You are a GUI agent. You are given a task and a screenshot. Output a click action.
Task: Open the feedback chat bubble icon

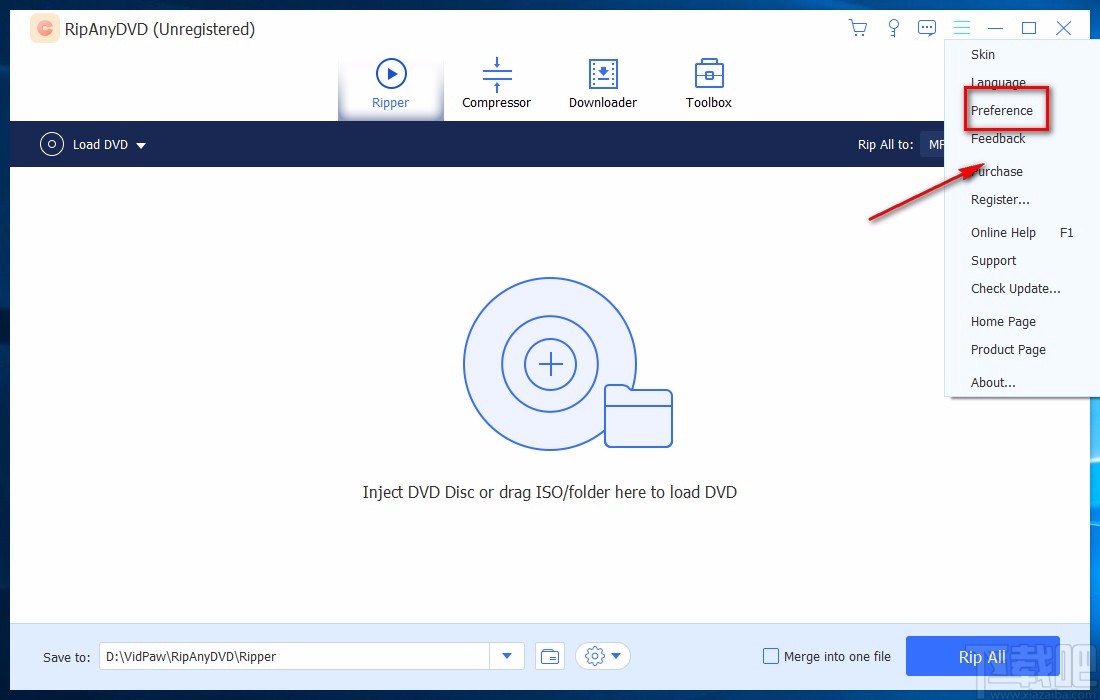(927, 28)
